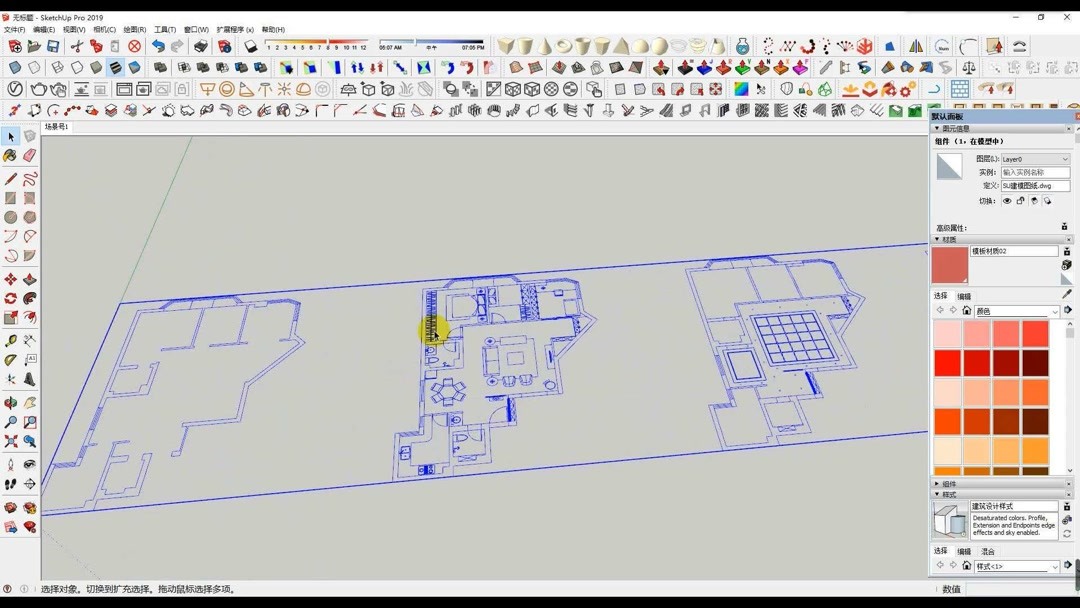Click the 建筑设计样式 style name field
This screenshot has width=1080, height=608.
click(x=1014, y=505)
